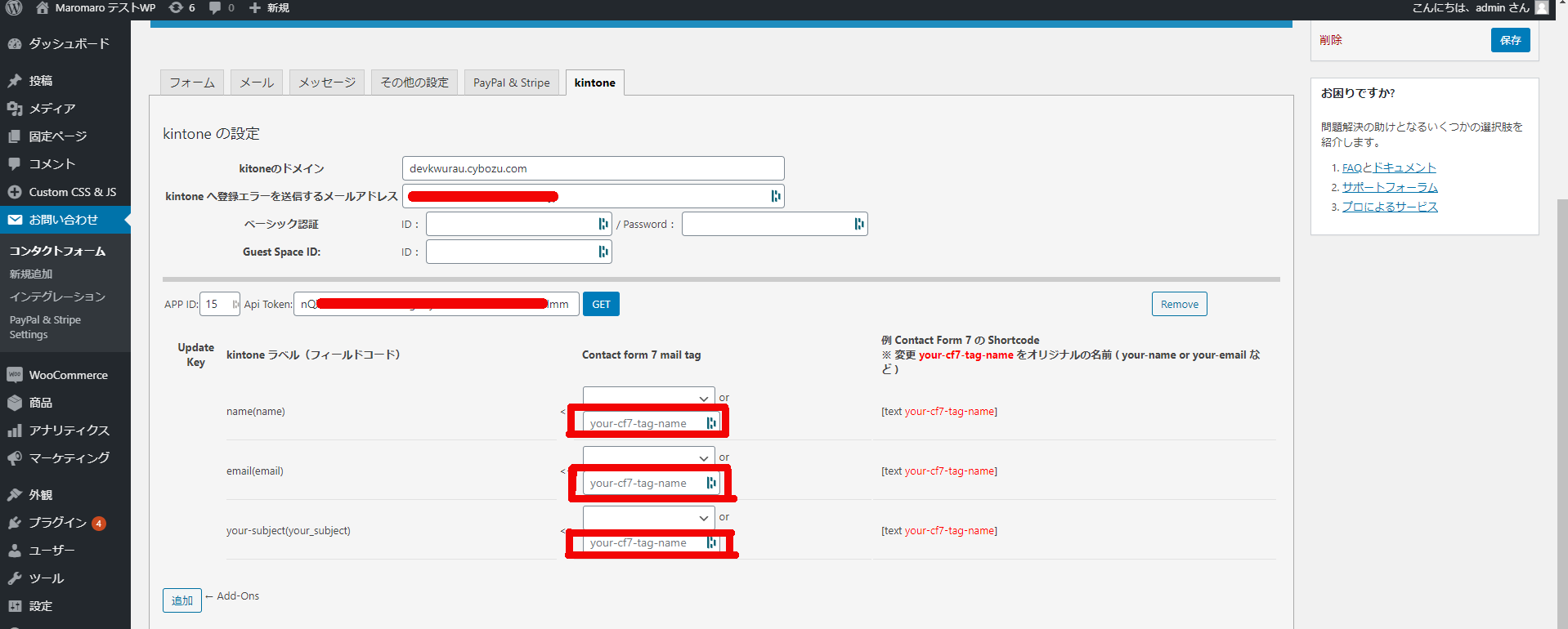The width and height of the screenshot is (1568, 629).
Task: Open the FAQとドキュメント link
Action: pos(1389,167)
